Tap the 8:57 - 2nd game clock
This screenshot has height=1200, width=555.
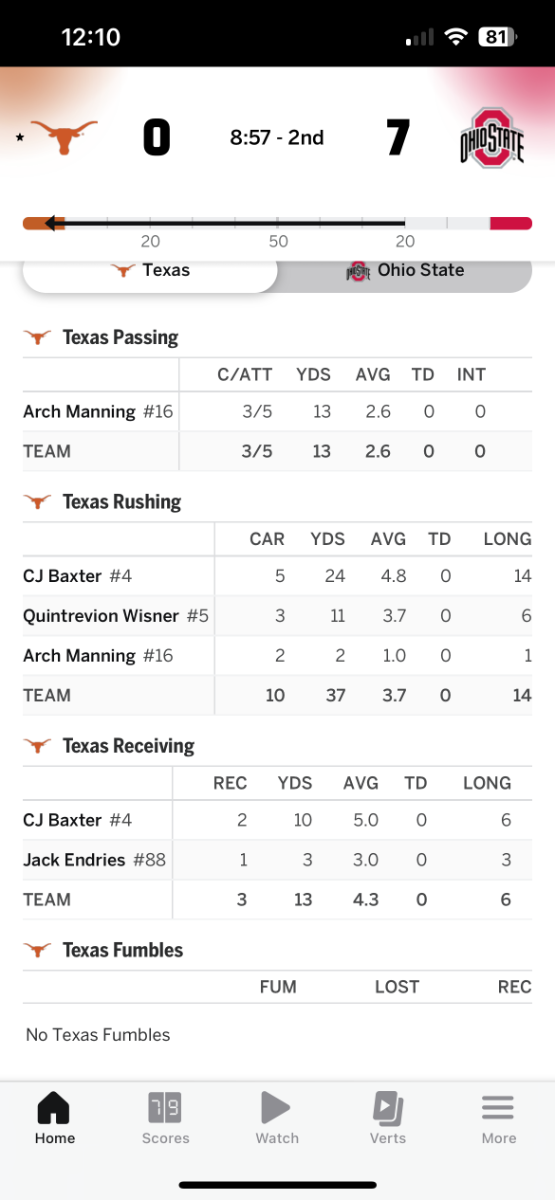tap(277, 138)
